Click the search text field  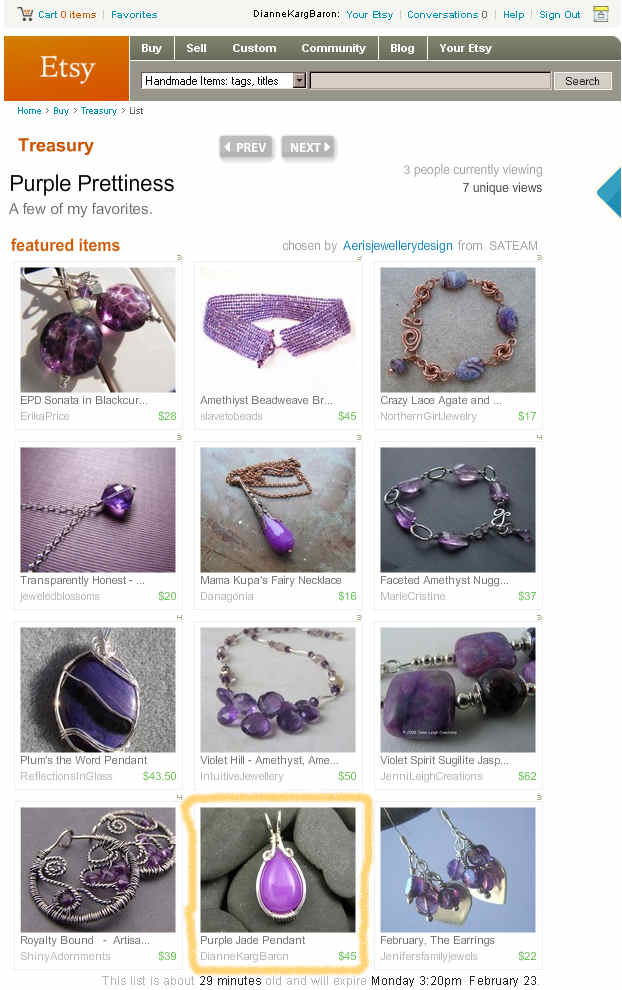pyautogui.click(x=431, y=81)
